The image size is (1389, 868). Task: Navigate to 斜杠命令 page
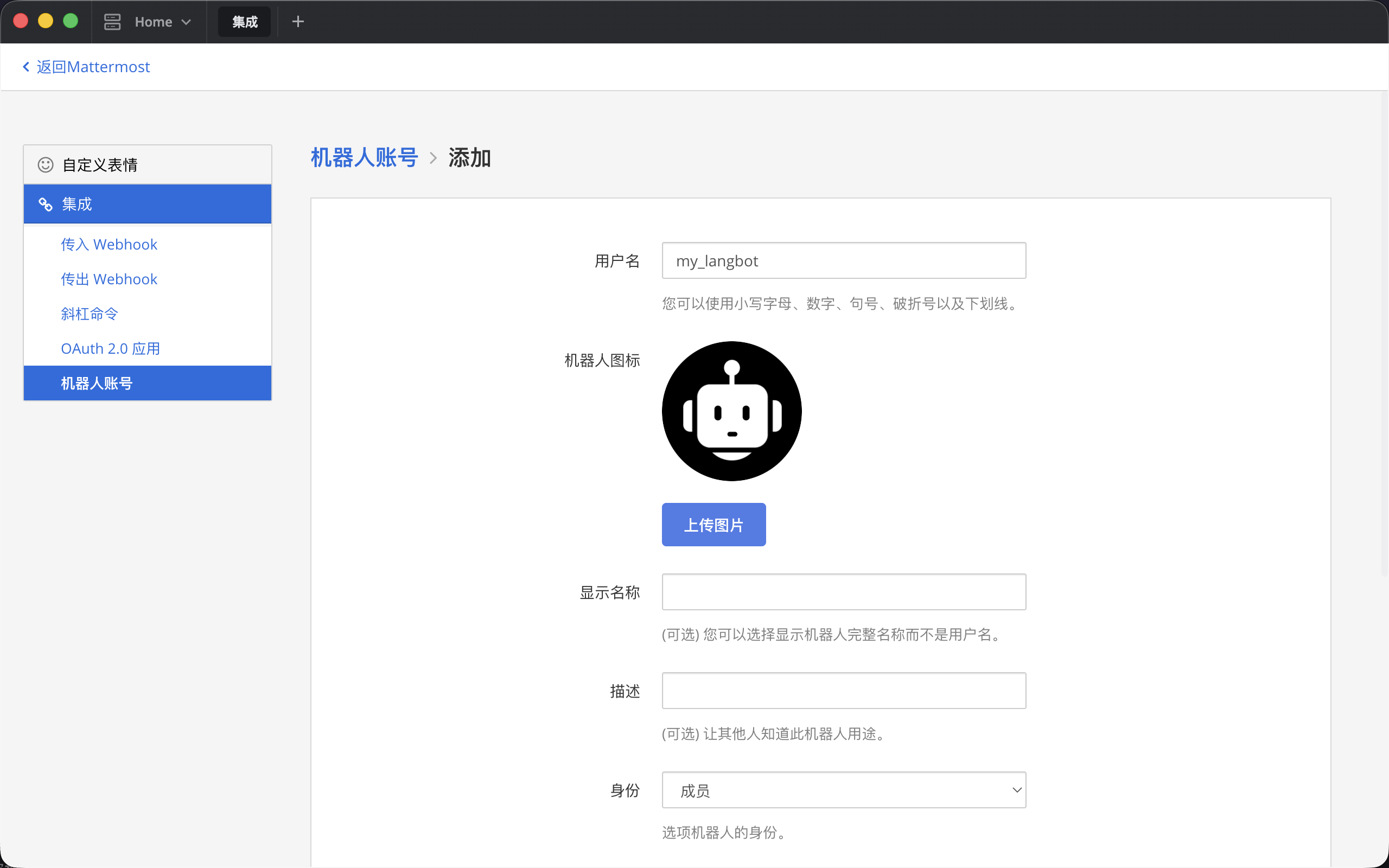(x=90, y=314)
